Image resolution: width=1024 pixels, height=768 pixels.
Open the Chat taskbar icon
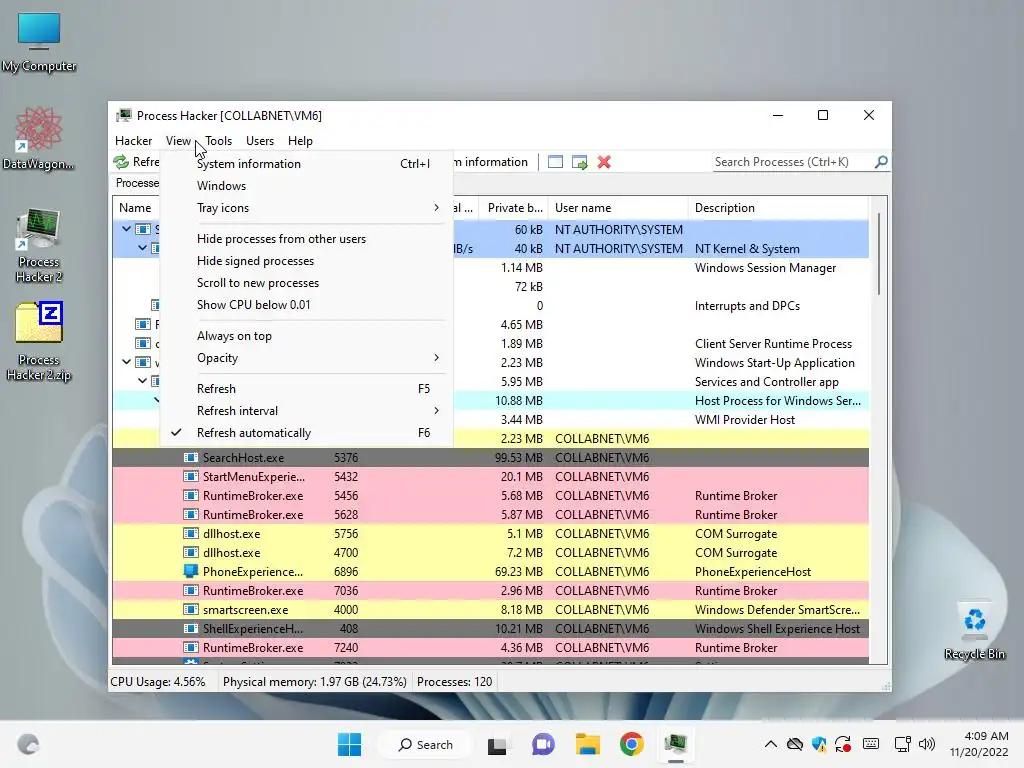click(x=543, y=744)
